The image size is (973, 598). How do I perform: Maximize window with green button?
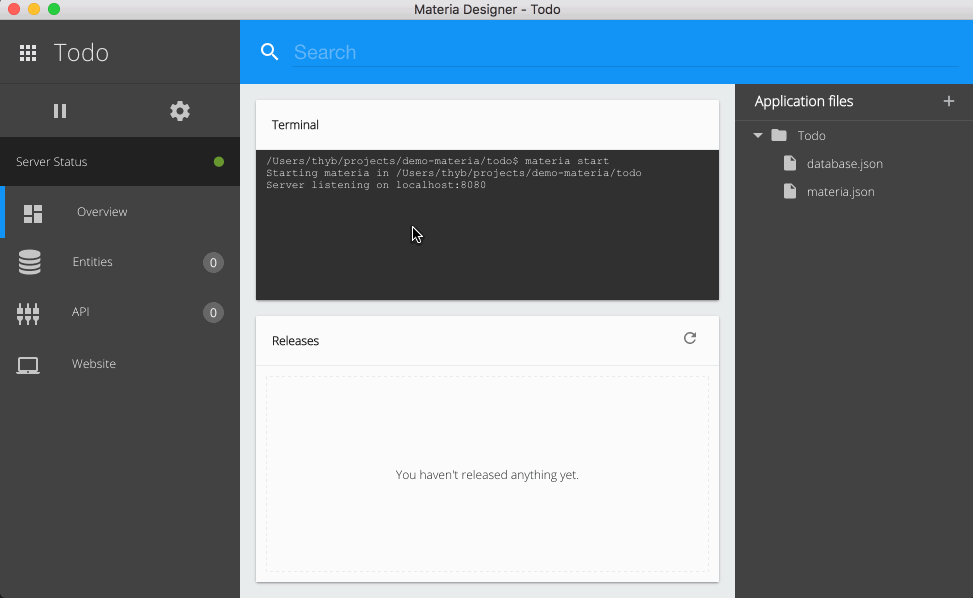coord(54,9)
